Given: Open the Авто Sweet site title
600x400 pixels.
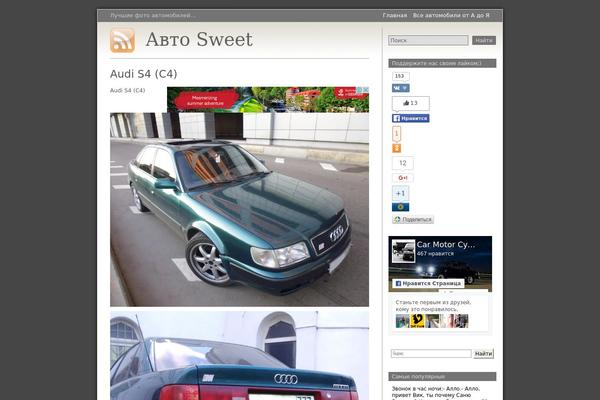Looking at the screenshot, I should 199,39.
